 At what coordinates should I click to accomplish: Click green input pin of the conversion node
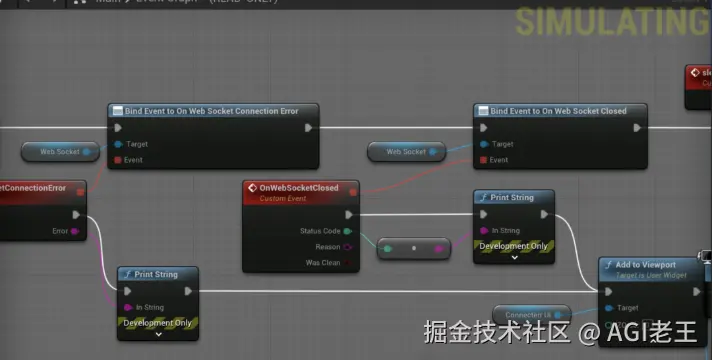click(x=387, y=248)
